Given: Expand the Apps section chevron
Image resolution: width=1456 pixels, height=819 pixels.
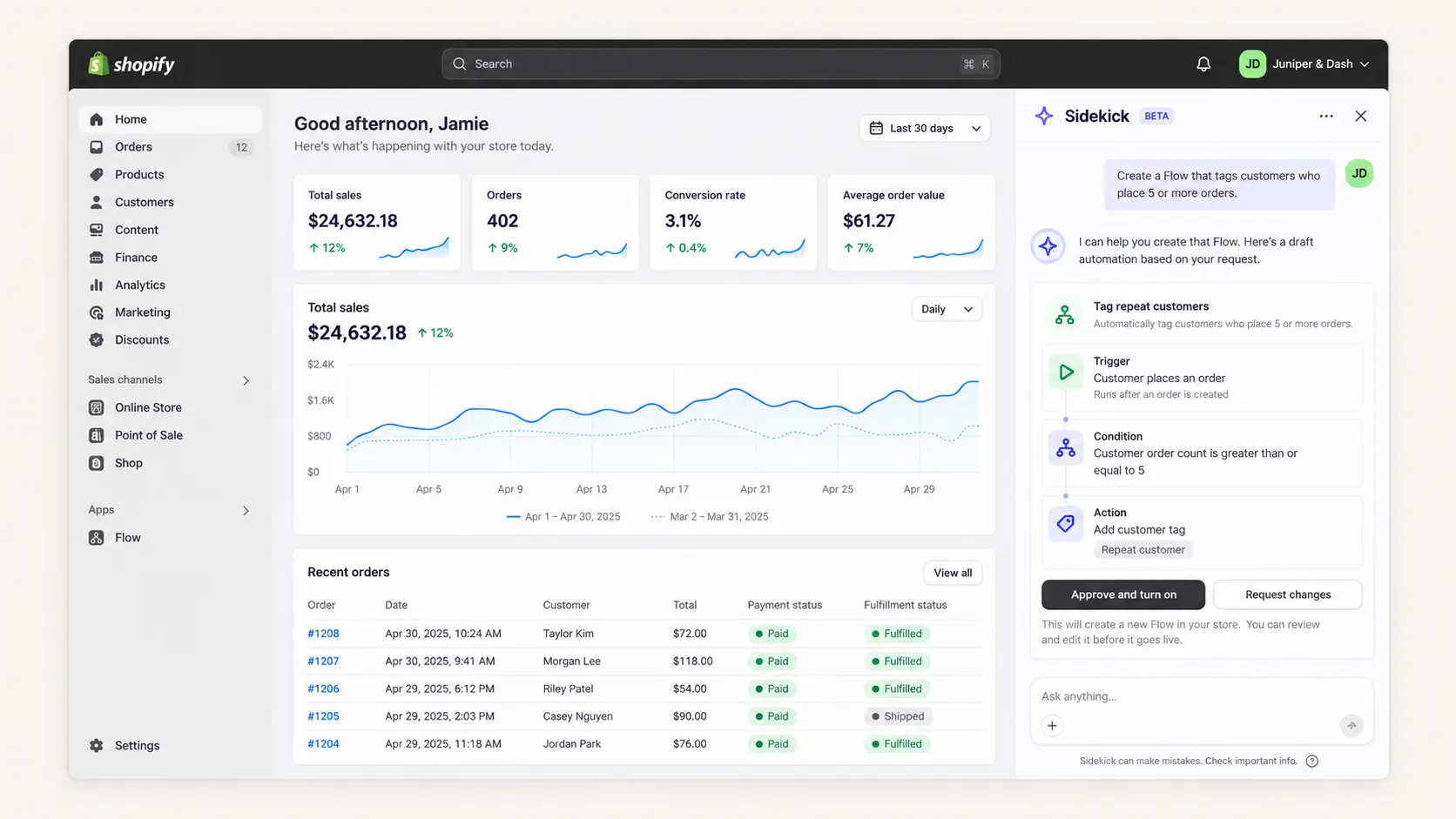Looking at the screenshot, I should (x=246, y=511).
